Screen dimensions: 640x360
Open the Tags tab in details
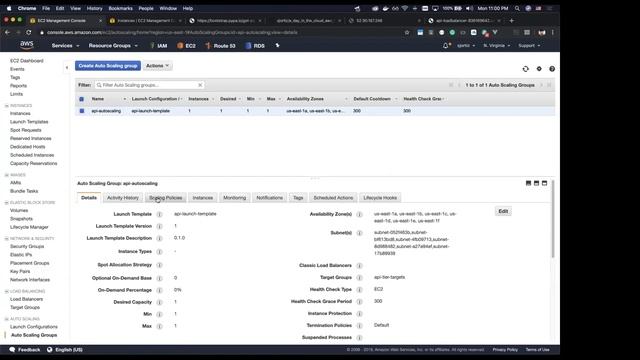[298, 198]
